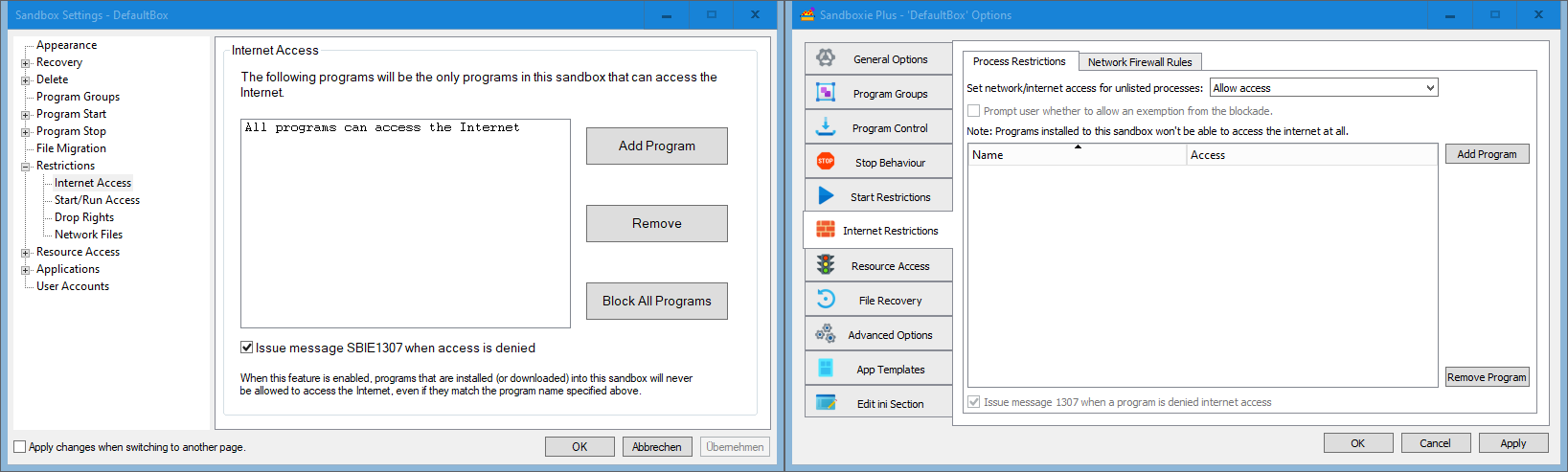
Task: Click the Program Control download icon
Action: coord(825,127)
